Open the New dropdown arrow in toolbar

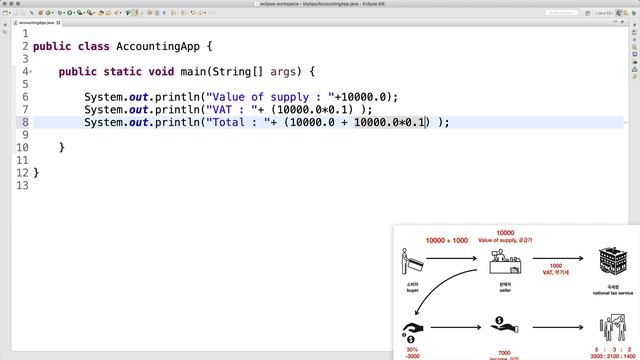click(10, 13)
